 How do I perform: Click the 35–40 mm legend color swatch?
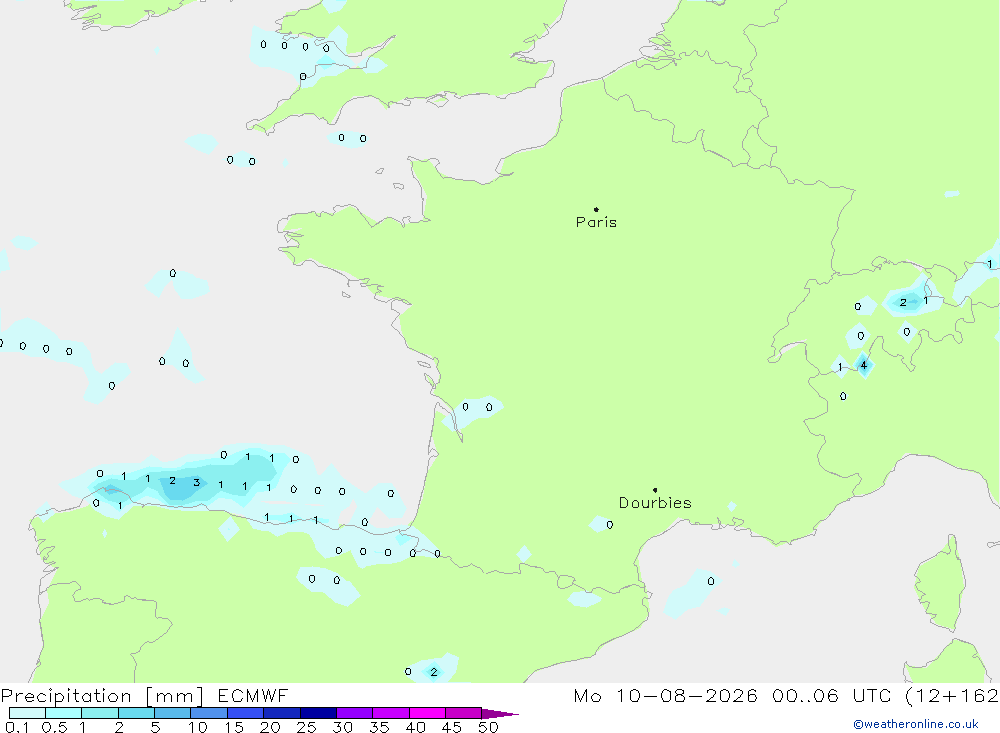390,713
